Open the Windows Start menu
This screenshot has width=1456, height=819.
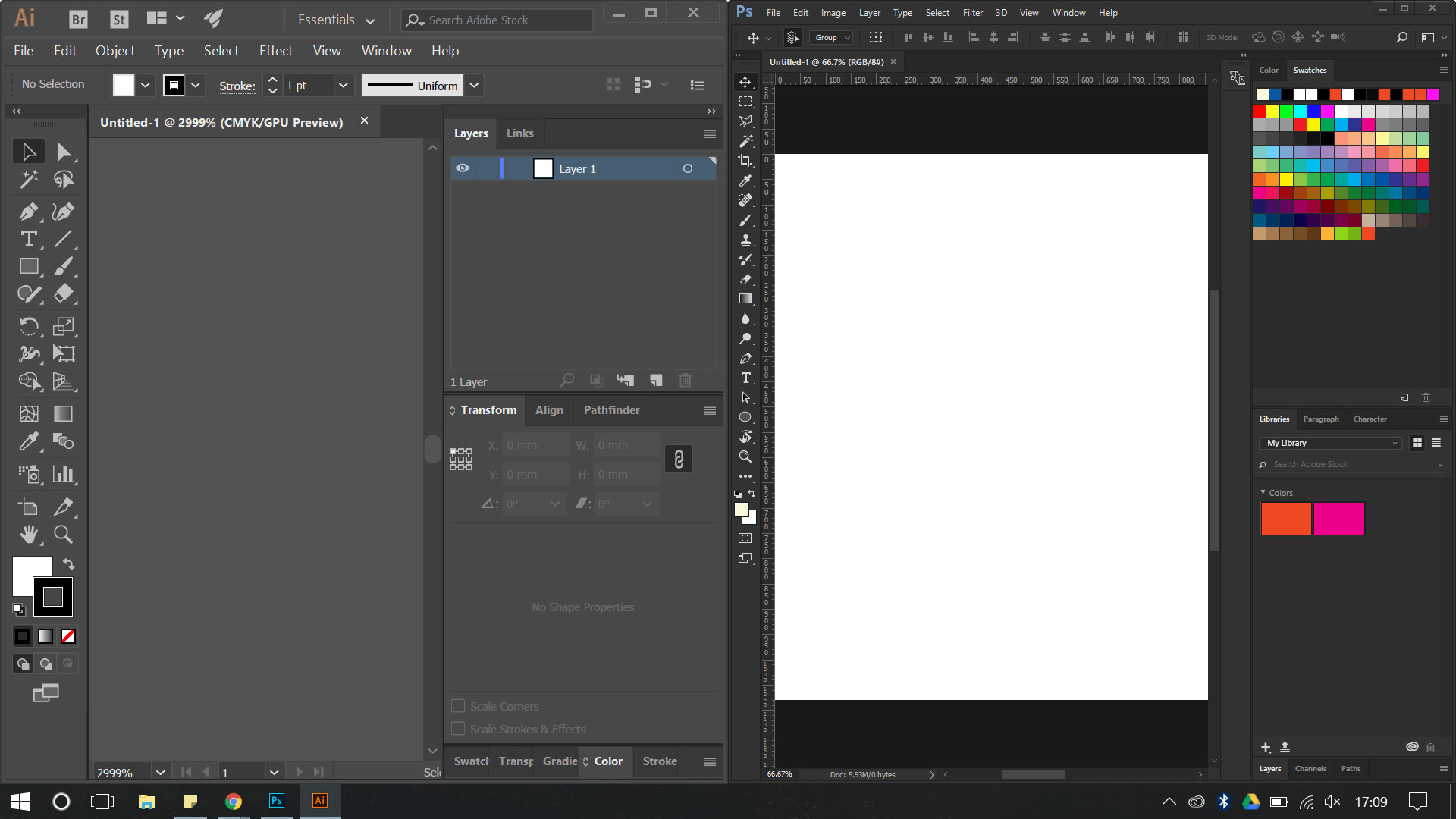pyautogui.click(x=20, y=801)
